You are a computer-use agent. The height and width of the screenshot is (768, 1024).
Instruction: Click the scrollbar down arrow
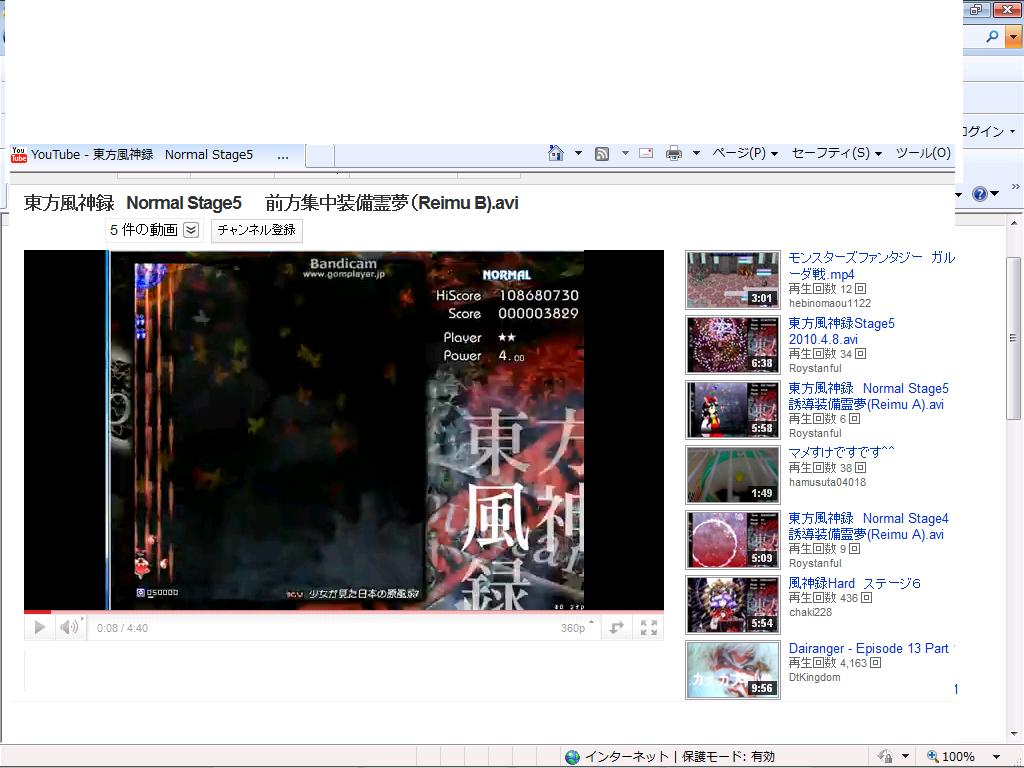(1014, 734)
